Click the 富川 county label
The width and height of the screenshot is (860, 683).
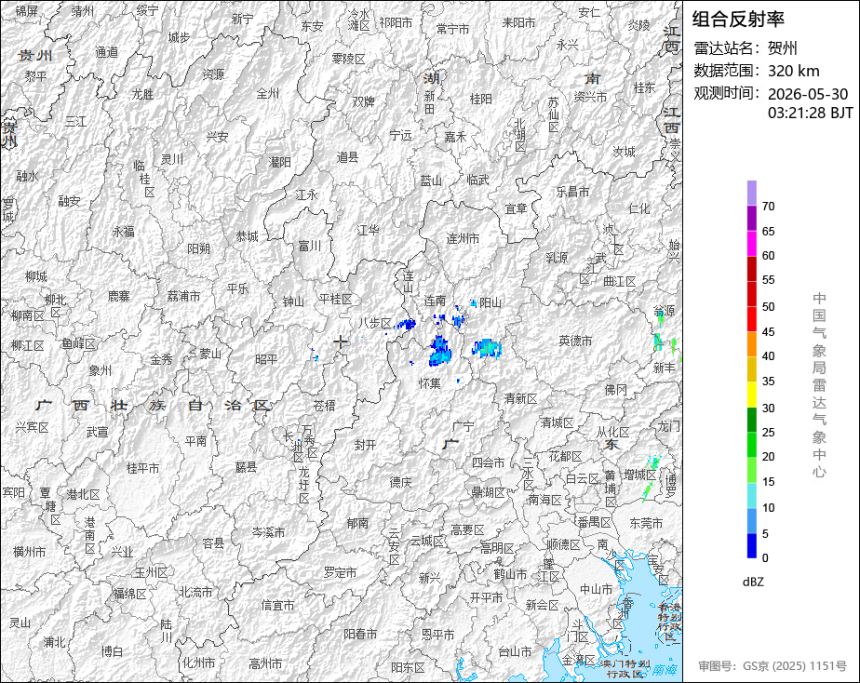309,246
